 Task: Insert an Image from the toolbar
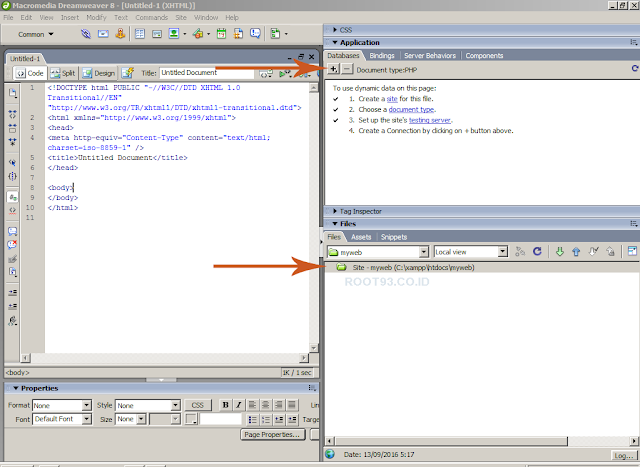pyautogui.click(x=174, y=34)
